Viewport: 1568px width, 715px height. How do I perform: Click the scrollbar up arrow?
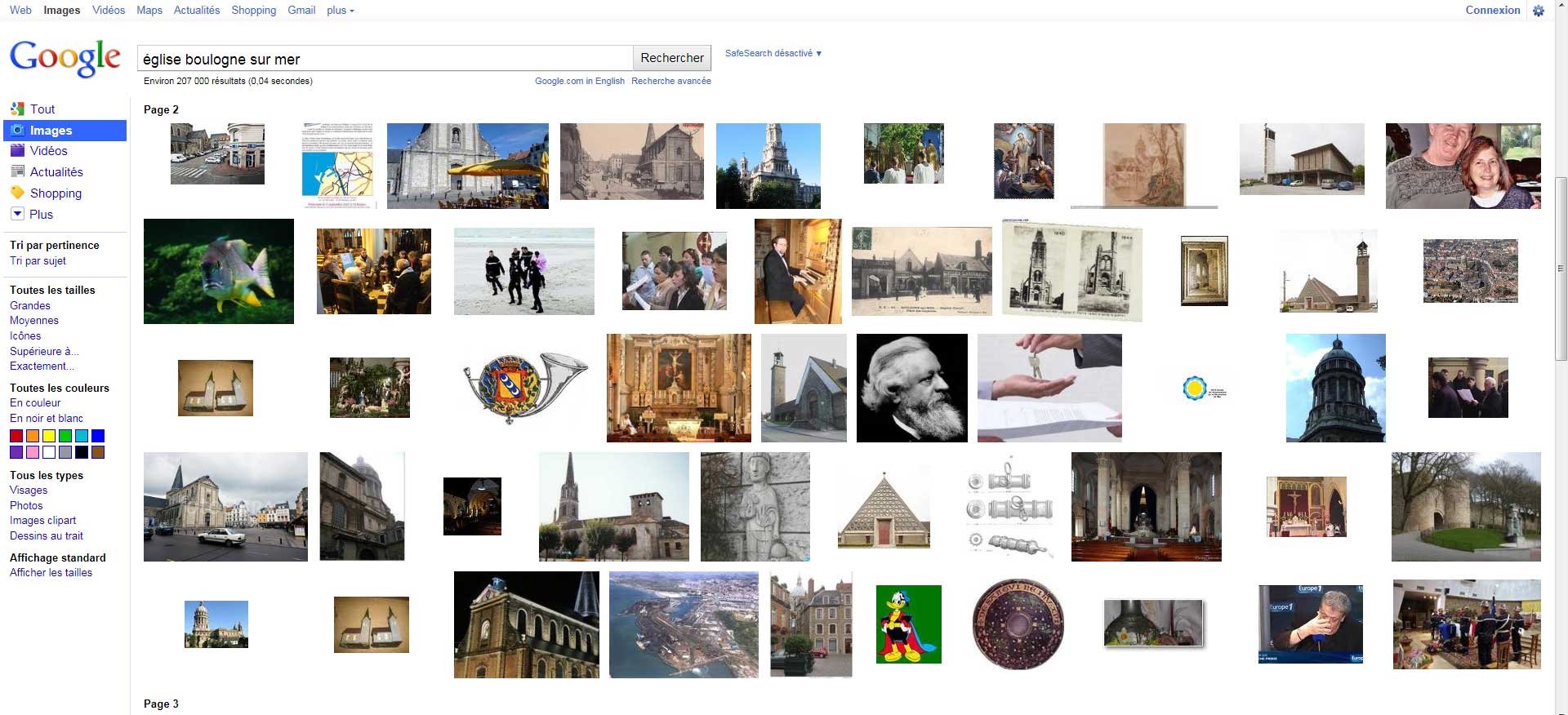click(1561, 5)
